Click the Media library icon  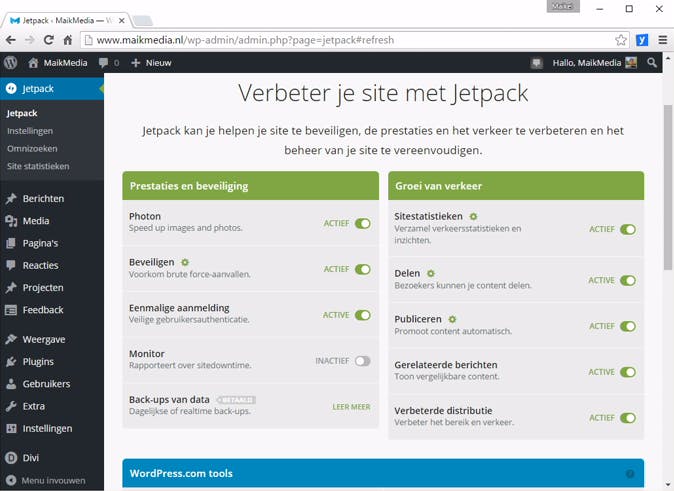[x=11, y=221]
